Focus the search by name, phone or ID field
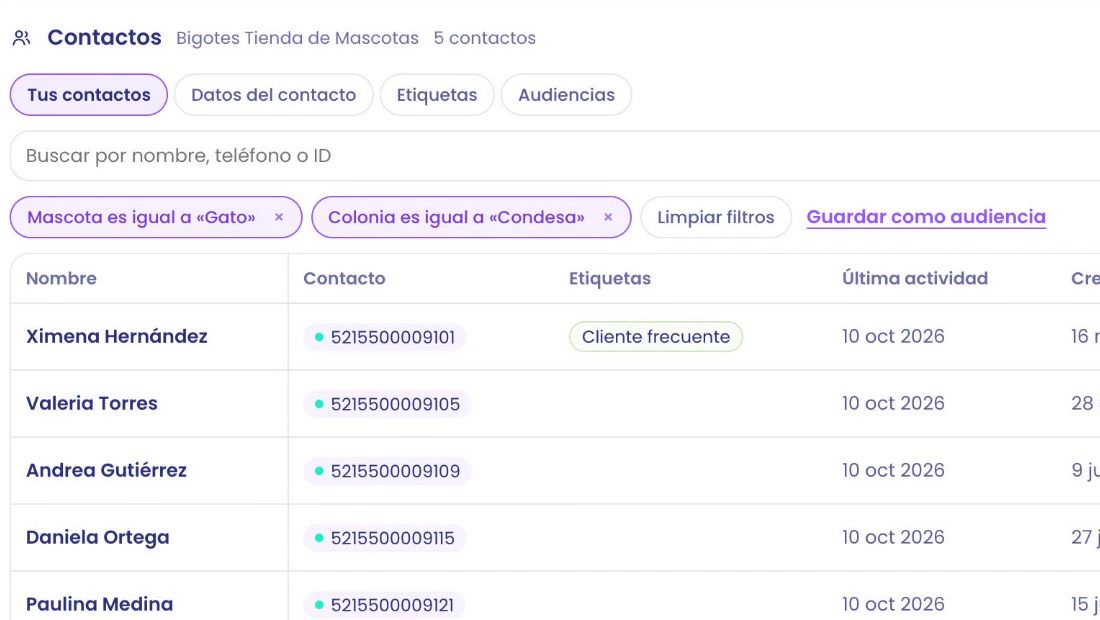The width and height of the screenshot is (1100, 620). point(555,156)
